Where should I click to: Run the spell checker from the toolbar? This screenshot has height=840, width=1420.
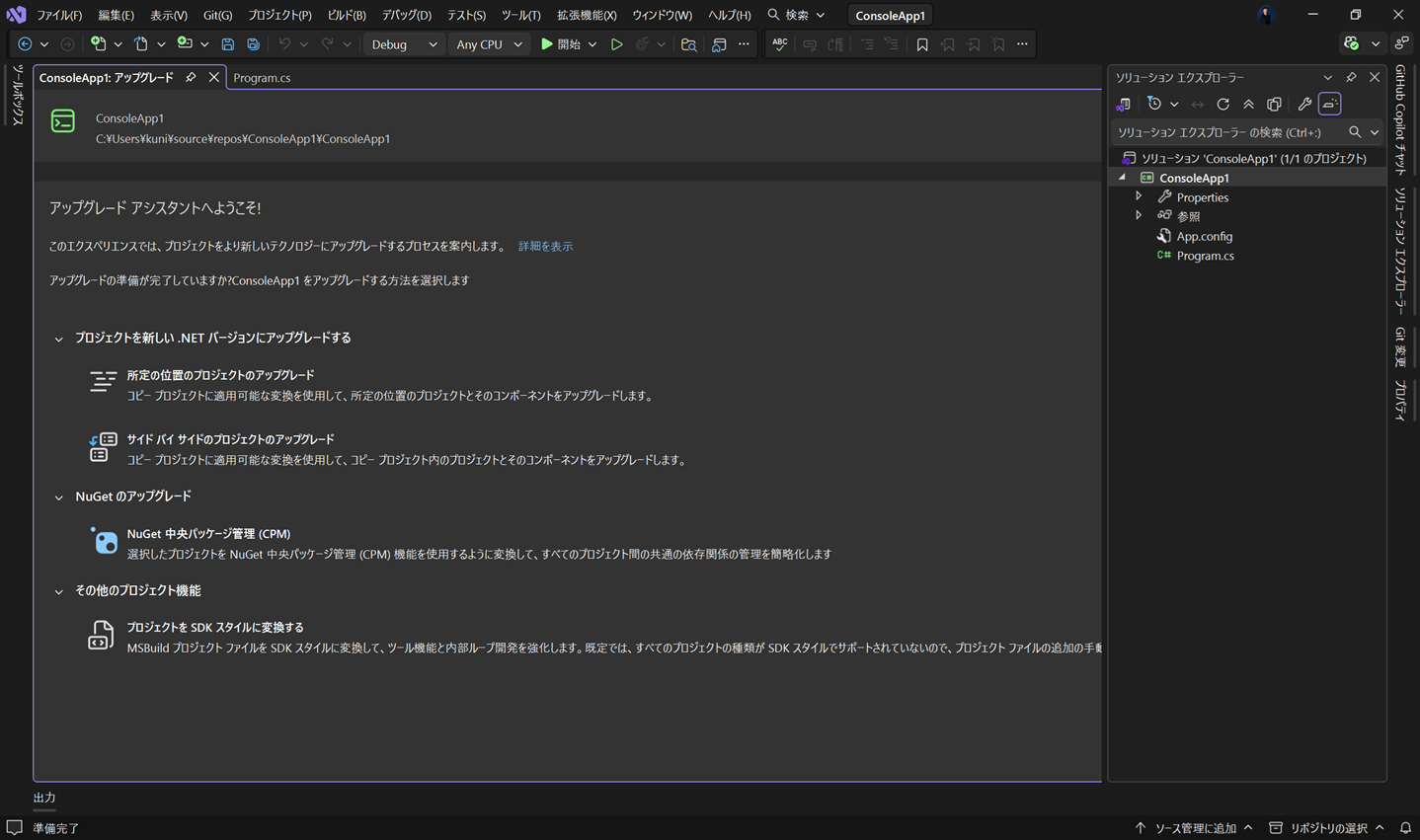pyautogui.click(x=779, y=43)
